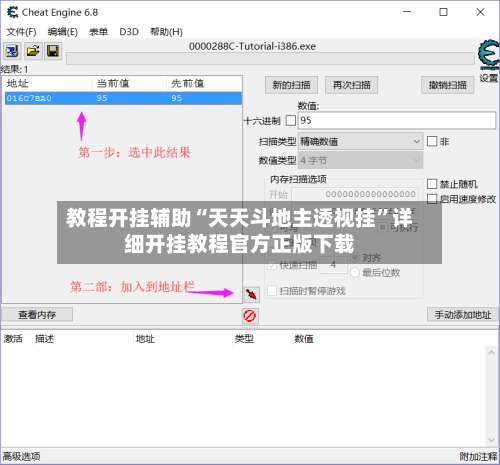This screenshot has width=500, height=465.
Task: Add selected address with red arrow icon
Action: (251, 294)
